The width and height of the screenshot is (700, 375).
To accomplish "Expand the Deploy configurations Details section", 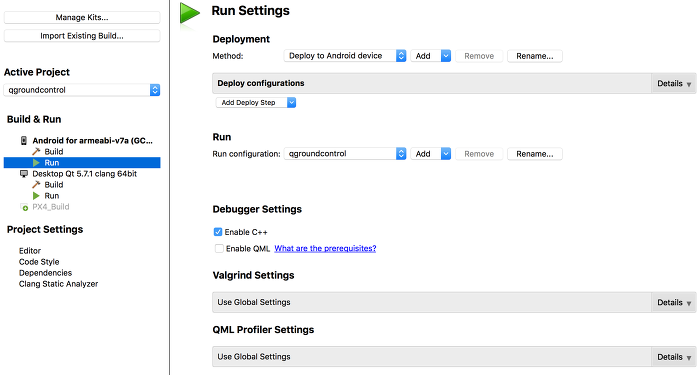I will point(674,83).
